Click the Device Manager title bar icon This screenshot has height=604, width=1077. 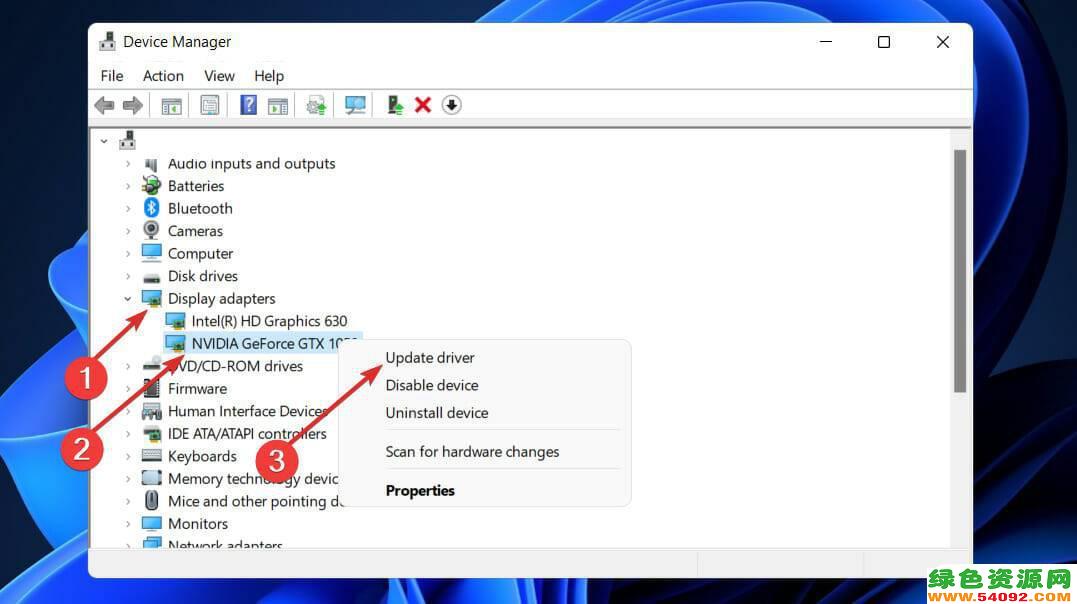[107, 41]
